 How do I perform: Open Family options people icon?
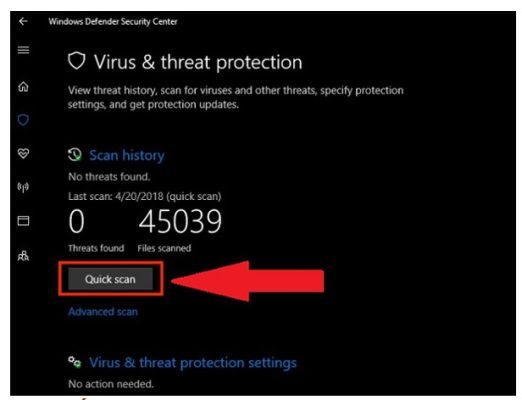pos(23,256)
